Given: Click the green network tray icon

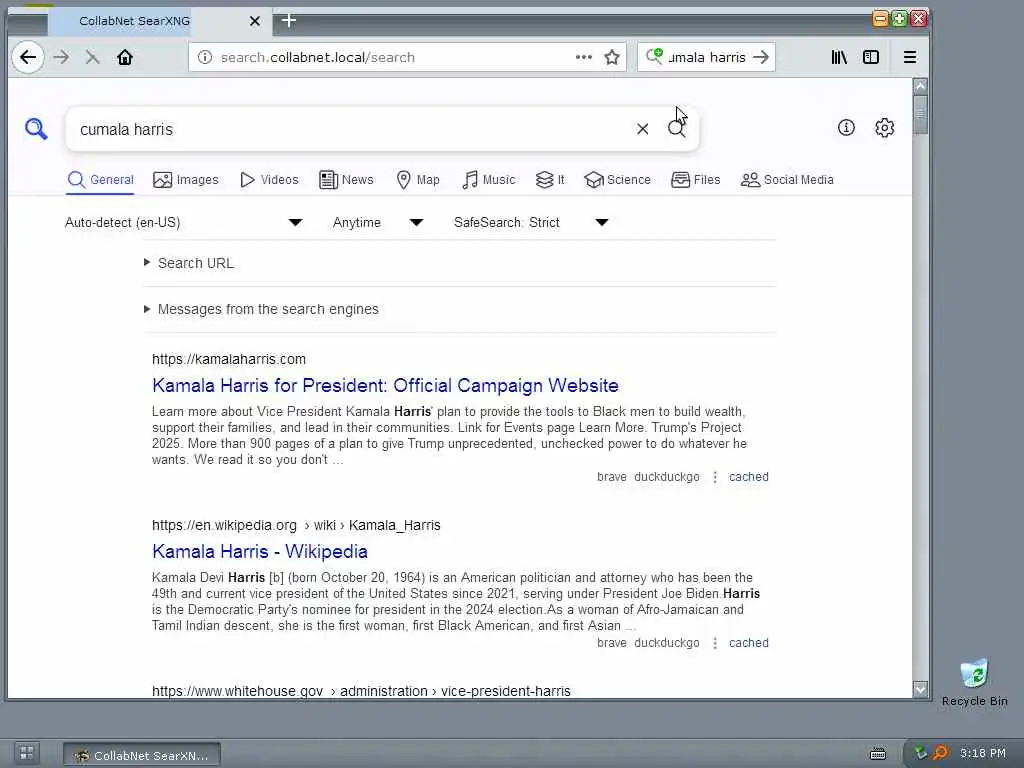Looking at the screenshot, I should (921, 753).
